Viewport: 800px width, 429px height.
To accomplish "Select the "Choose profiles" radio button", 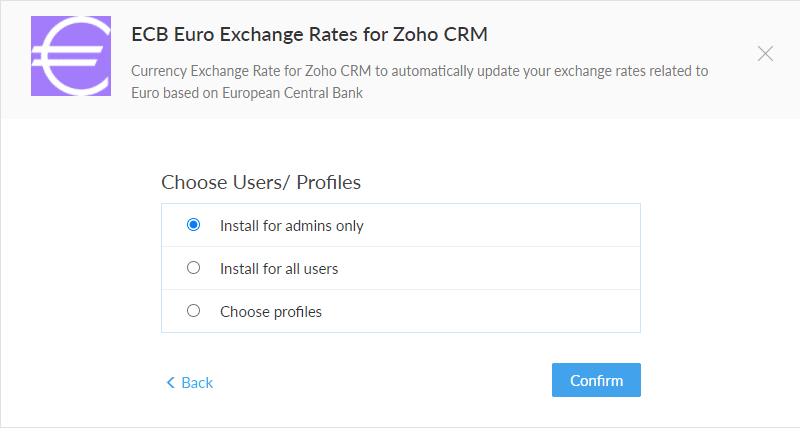I will click(x=193, y=311).
